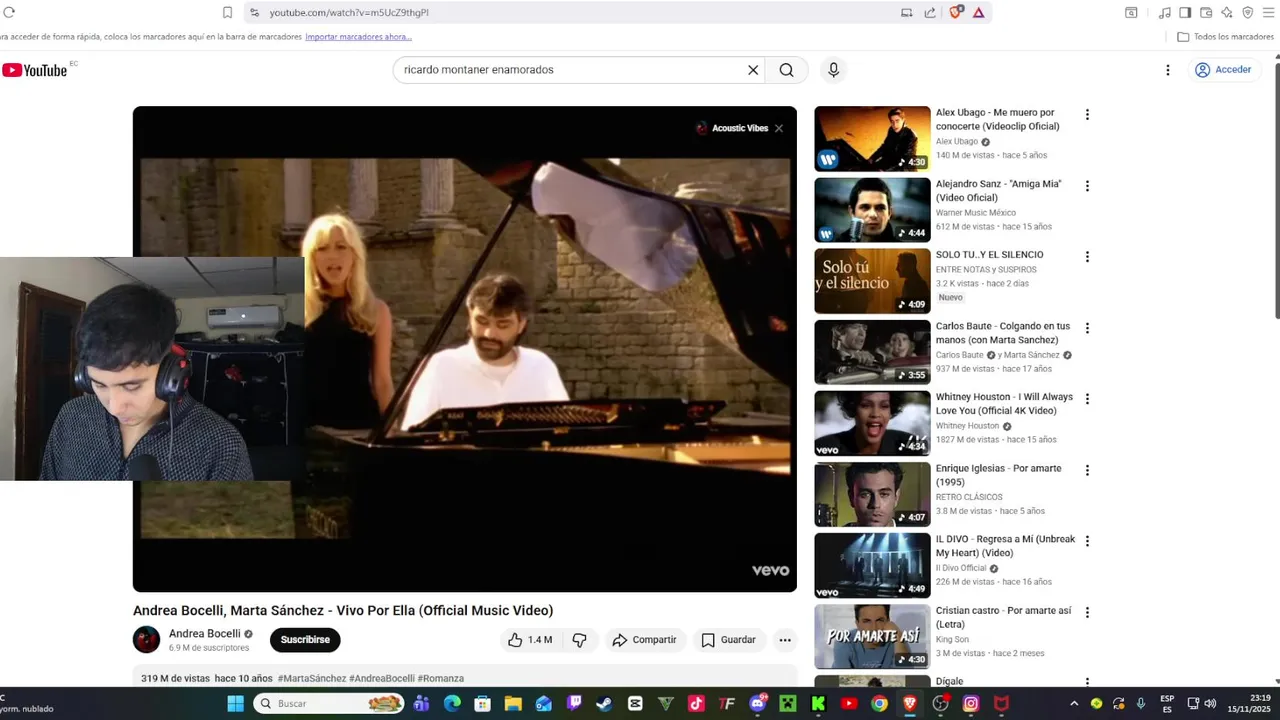Image resolution: width=1280 pixels, height=720 pixels.
Task: Open Microsoft Edge from the taskbar
Action: click(x=452, y=704)
